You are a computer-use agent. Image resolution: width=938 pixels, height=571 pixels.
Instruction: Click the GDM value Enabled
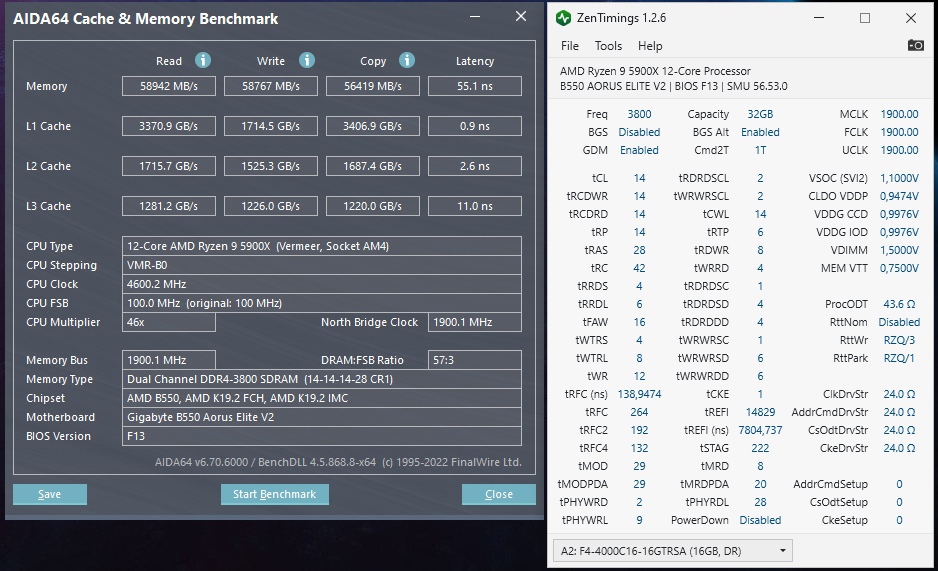tap(639, 150)
